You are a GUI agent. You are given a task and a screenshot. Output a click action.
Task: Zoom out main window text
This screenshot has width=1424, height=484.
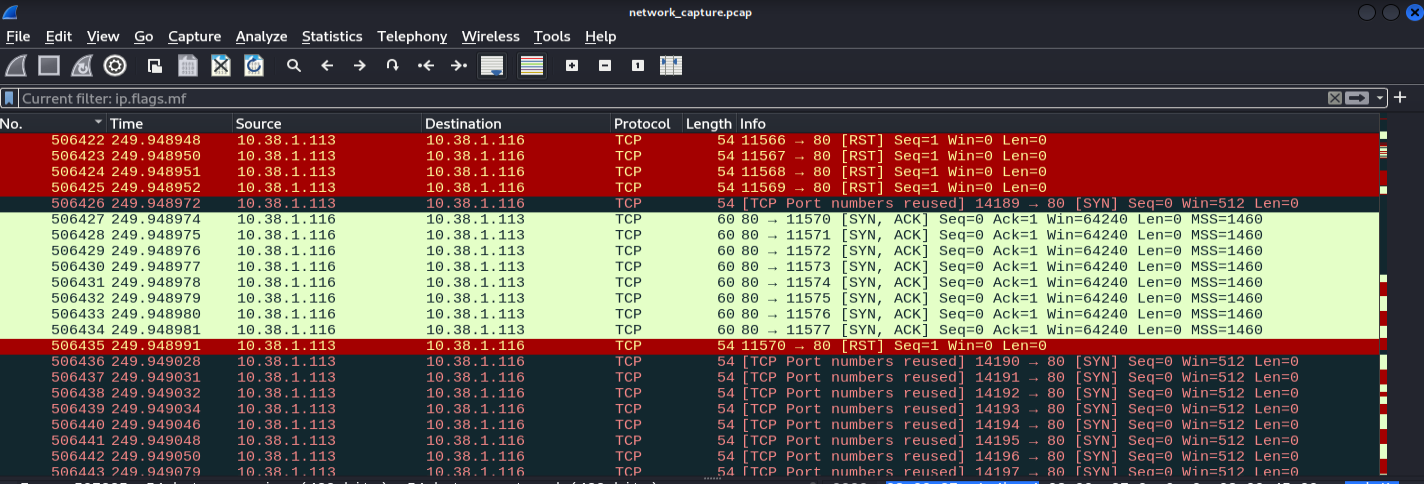click(x=605, y=66)
